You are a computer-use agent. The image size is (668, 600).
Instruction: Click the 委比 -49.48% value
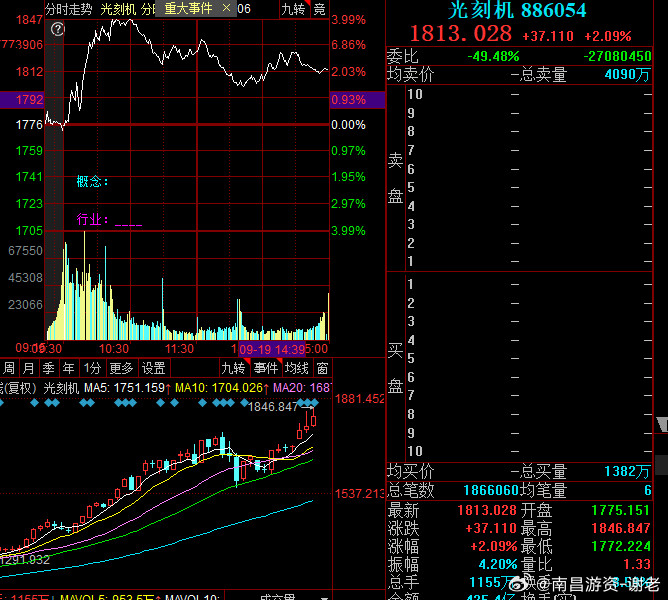(493, 56)
